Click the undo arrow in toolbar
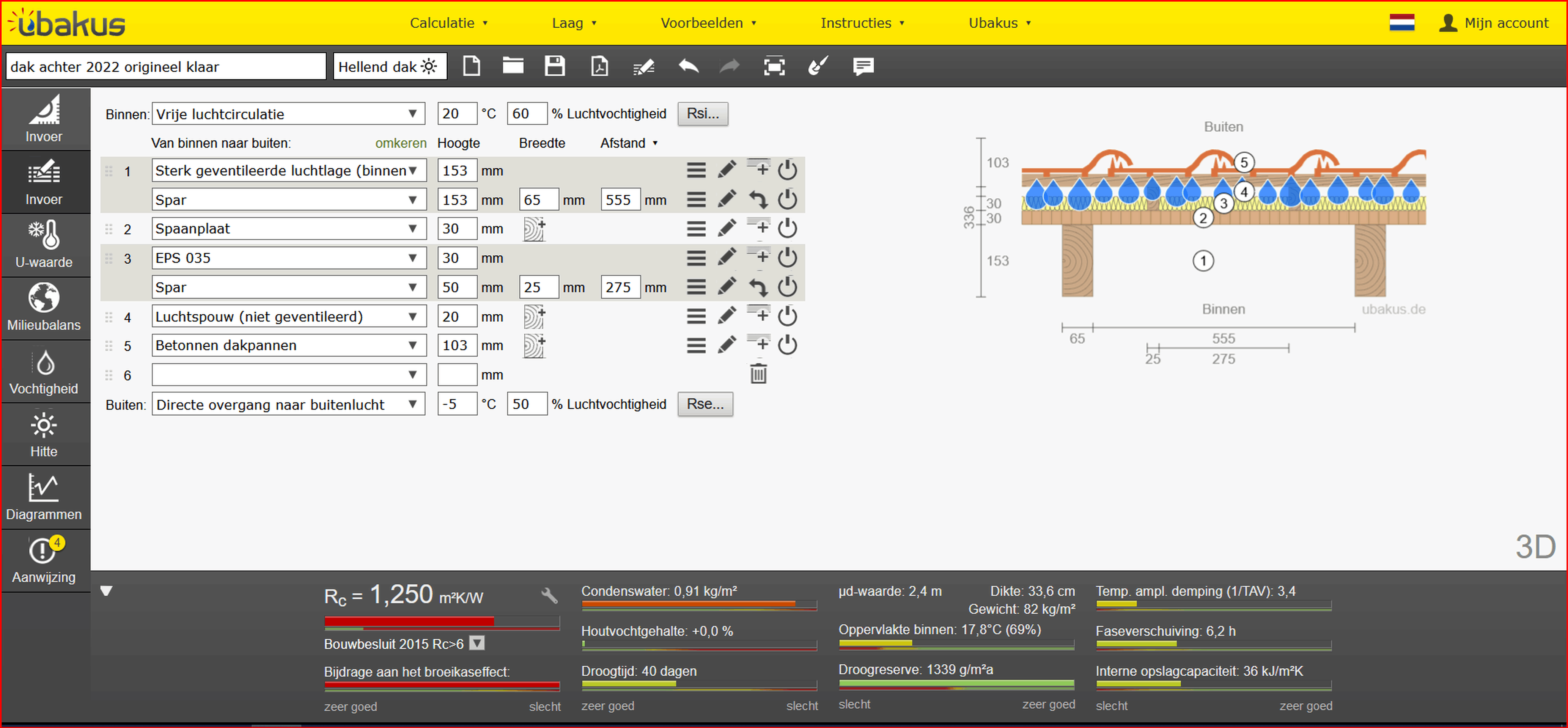Image resolution: width=1568 pixels, height=728 pixels. [x=689, y=66]
